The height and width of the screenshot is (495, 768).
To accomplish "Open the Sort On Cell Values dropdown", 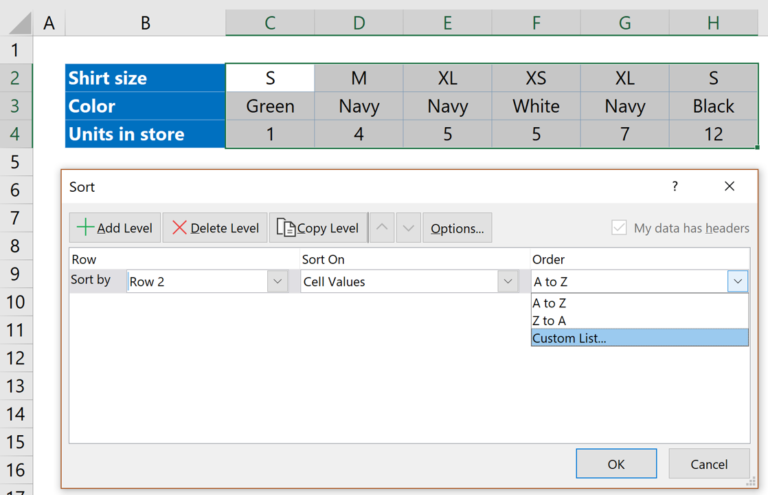I will pos(507,282).
